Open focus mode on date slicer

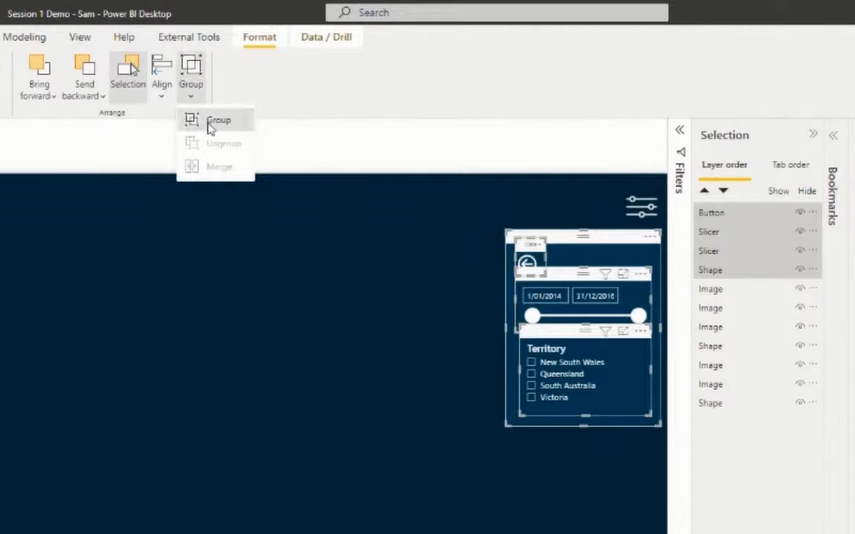pos(623,273)
